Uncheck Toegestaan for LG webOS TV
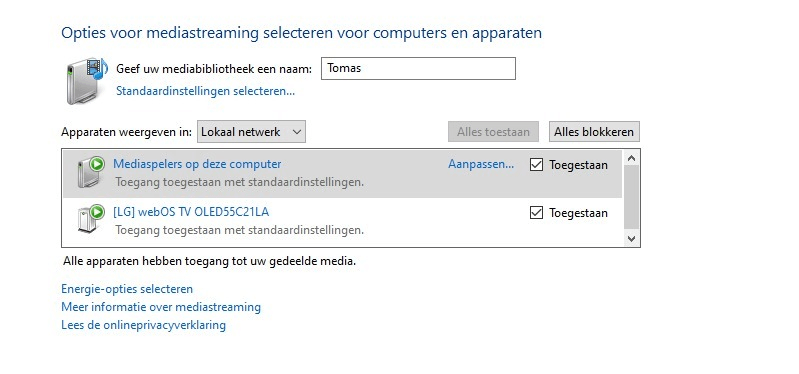Viewport: 799px width, 374px height. (536, 212)
